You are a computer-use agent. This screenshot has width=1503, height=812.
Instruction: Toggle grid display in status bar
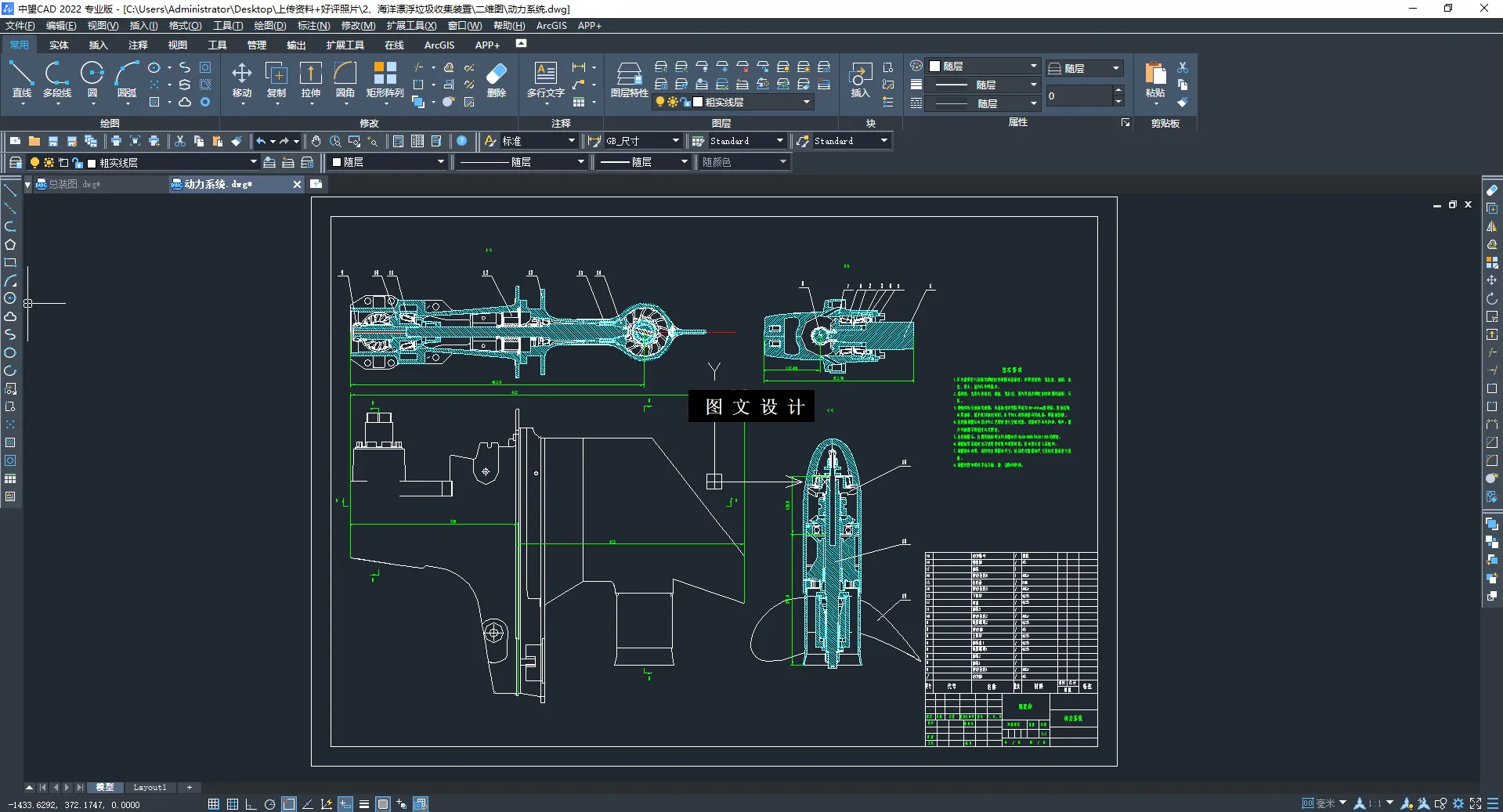coord(233,804)
